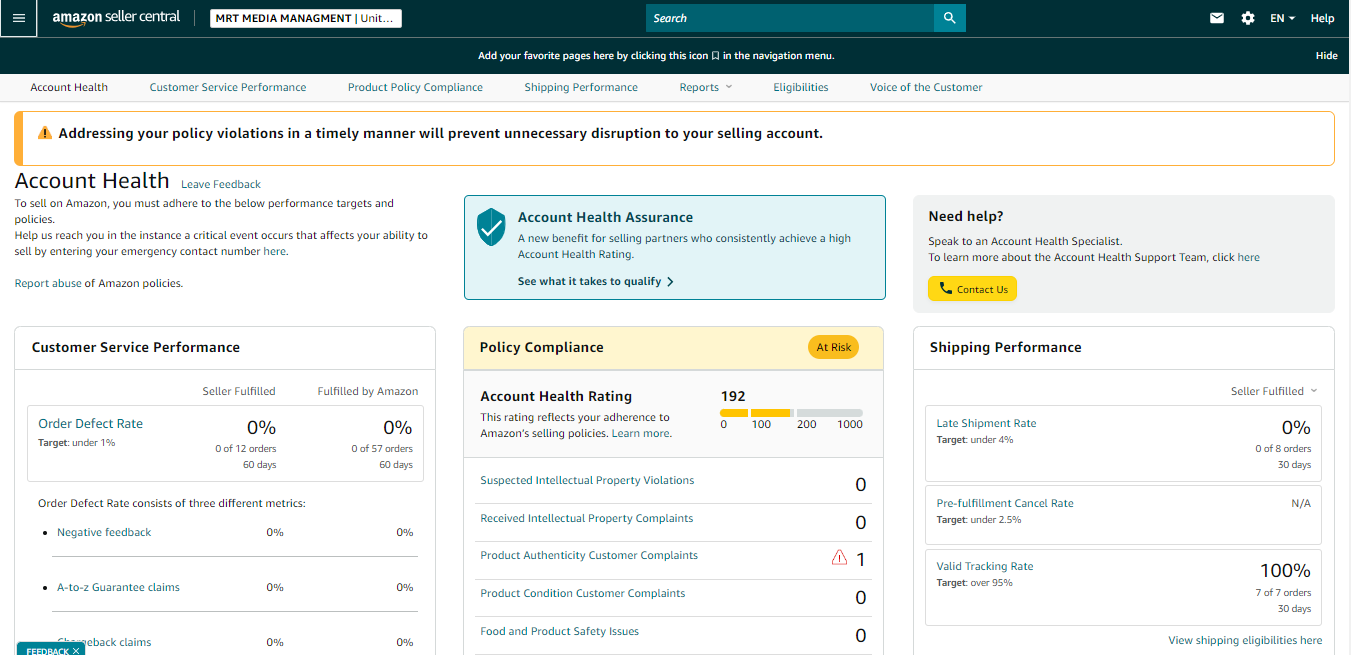Click View shipping eligibilities here

tap(1245, 640)
